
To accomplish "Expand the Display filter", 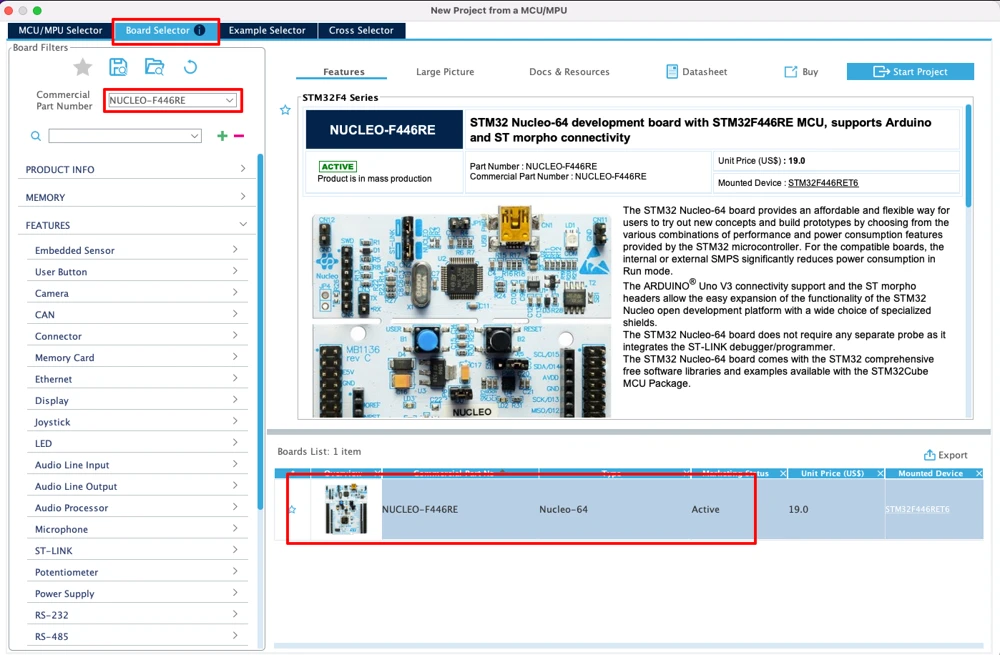I will (x=137, y=401).
